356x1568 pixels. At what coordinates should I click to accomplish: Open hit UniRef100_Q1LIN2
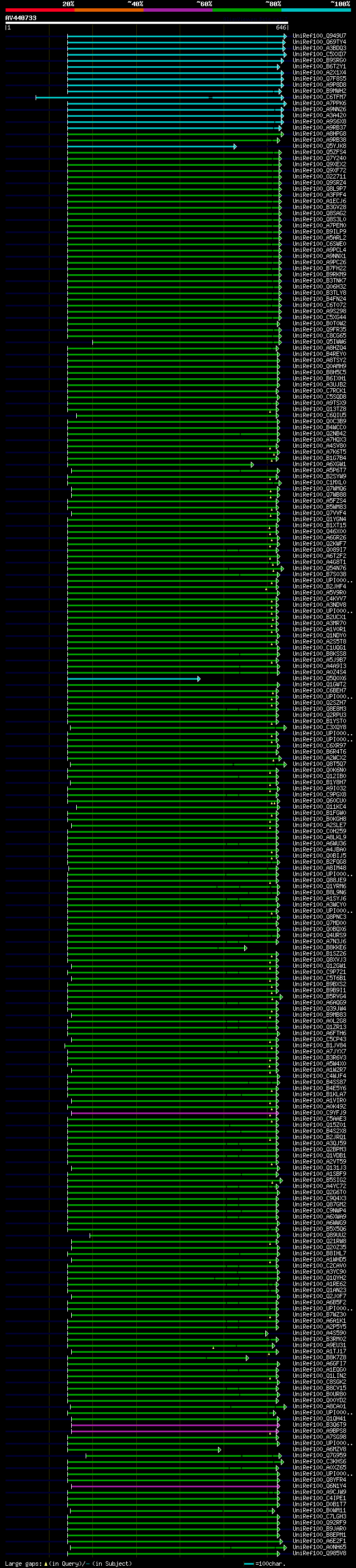(x=319, y=1376)
